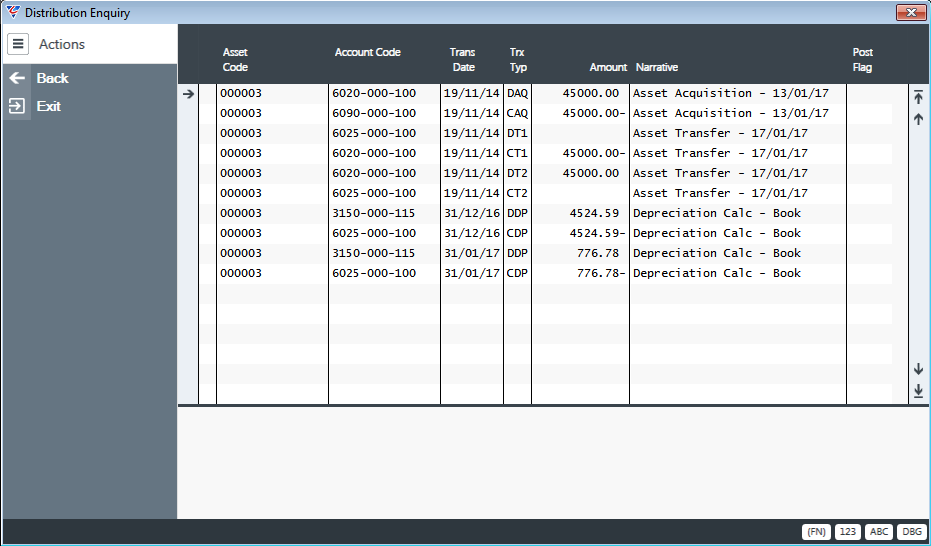Open the Actions hamburger menu icon

click(x=18, y=44)
